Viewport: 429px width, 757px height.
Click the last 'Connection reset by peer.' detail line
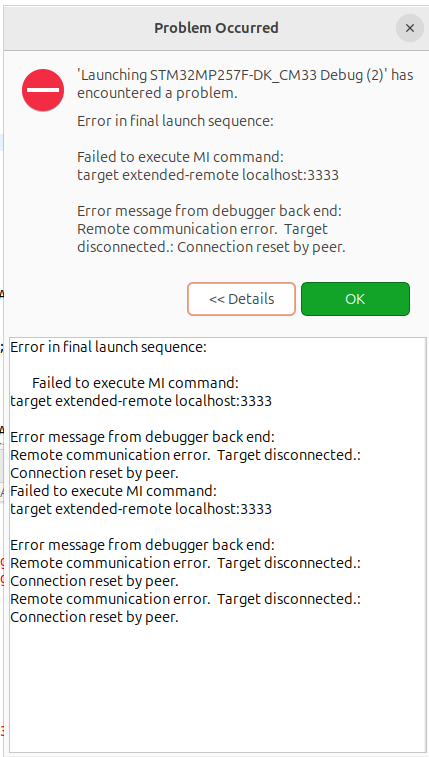[x=95, y=617]
